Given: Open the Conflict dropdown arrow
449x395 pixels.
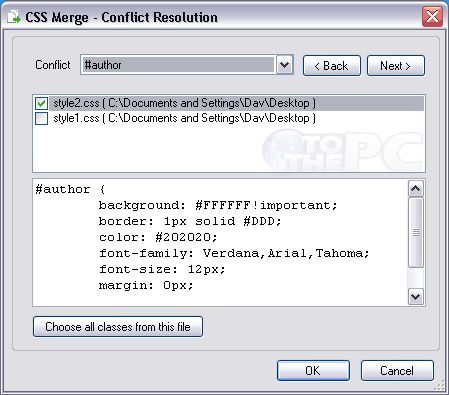Looking at the screenshot, I should pyautogui.click(x=284, y=65).
